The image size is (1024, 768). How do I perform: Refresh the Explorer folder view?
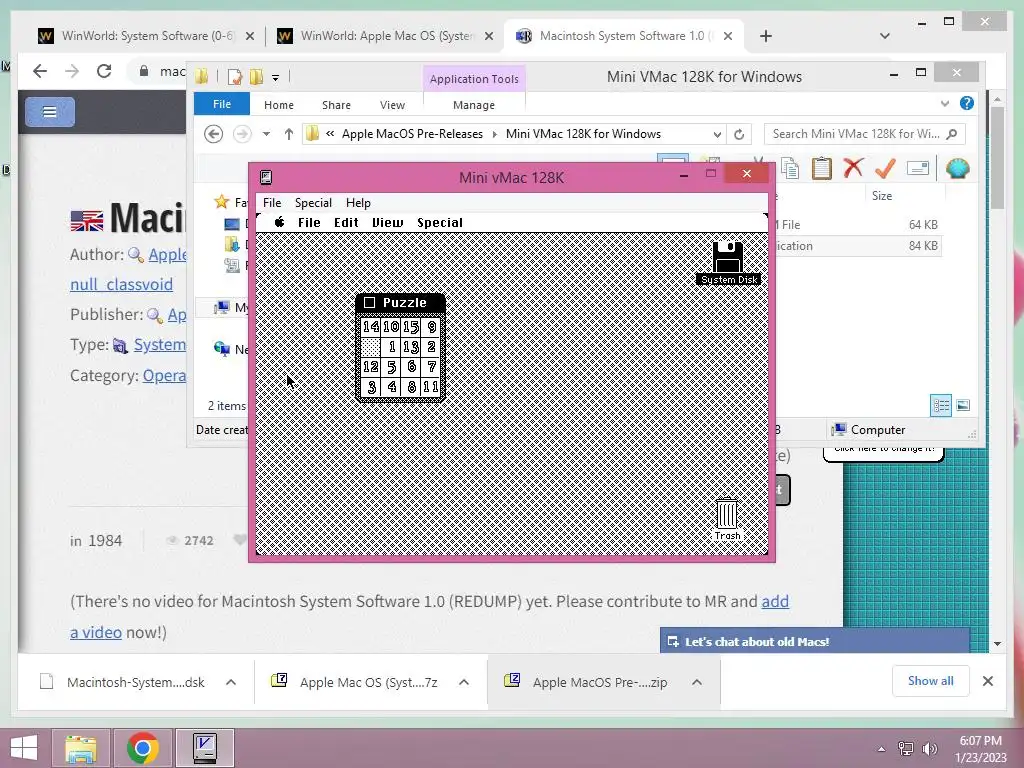[739, 134]
